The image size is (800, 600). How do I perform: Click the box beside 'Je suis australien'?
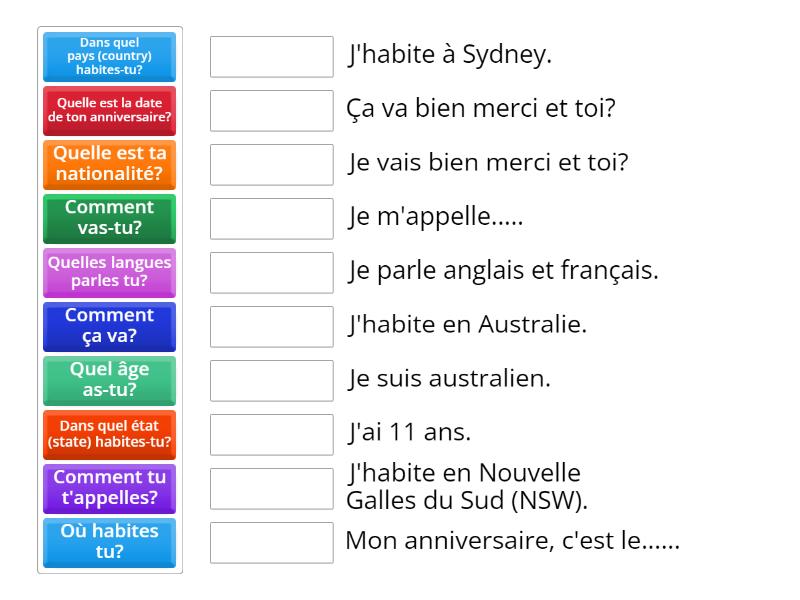click(x=271, y=381)
